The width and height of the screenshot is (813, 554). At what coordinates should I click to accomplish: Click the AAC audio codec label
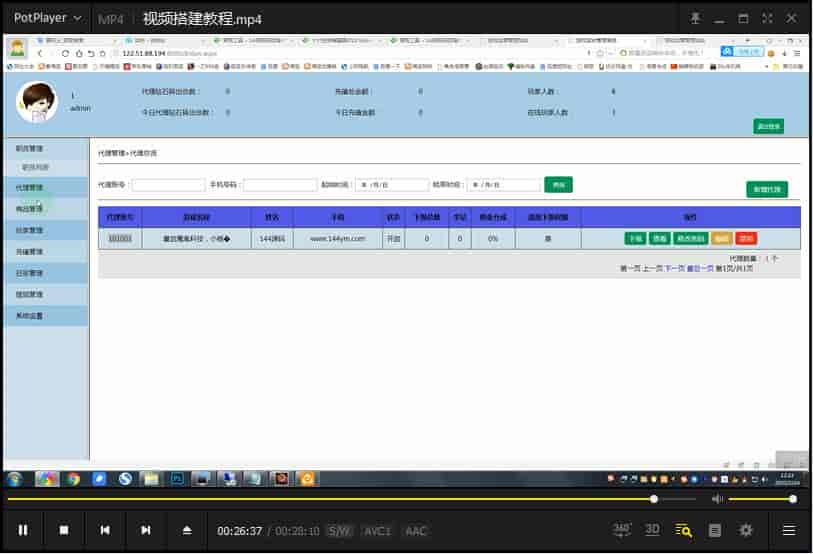[416, 531]
